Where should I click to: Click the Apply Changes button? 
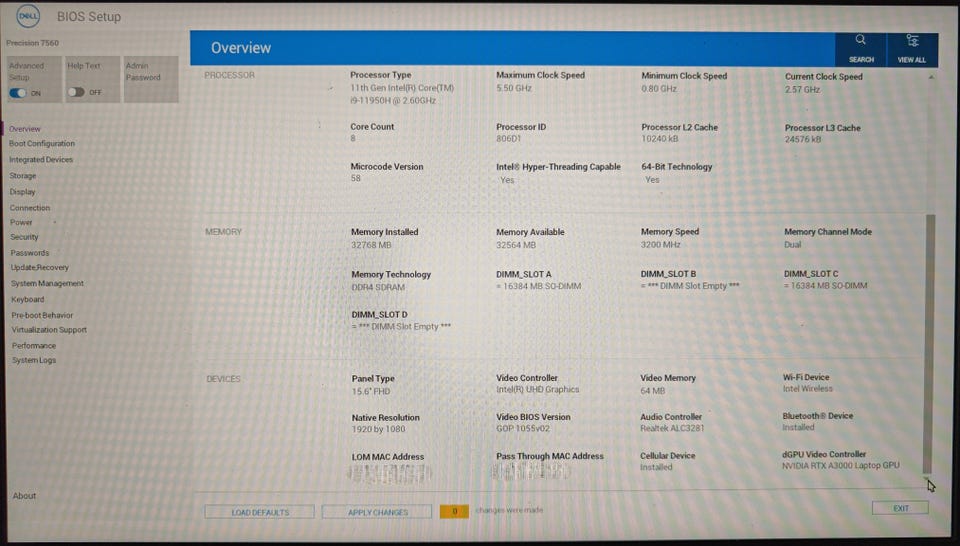[x=377, y=512]
